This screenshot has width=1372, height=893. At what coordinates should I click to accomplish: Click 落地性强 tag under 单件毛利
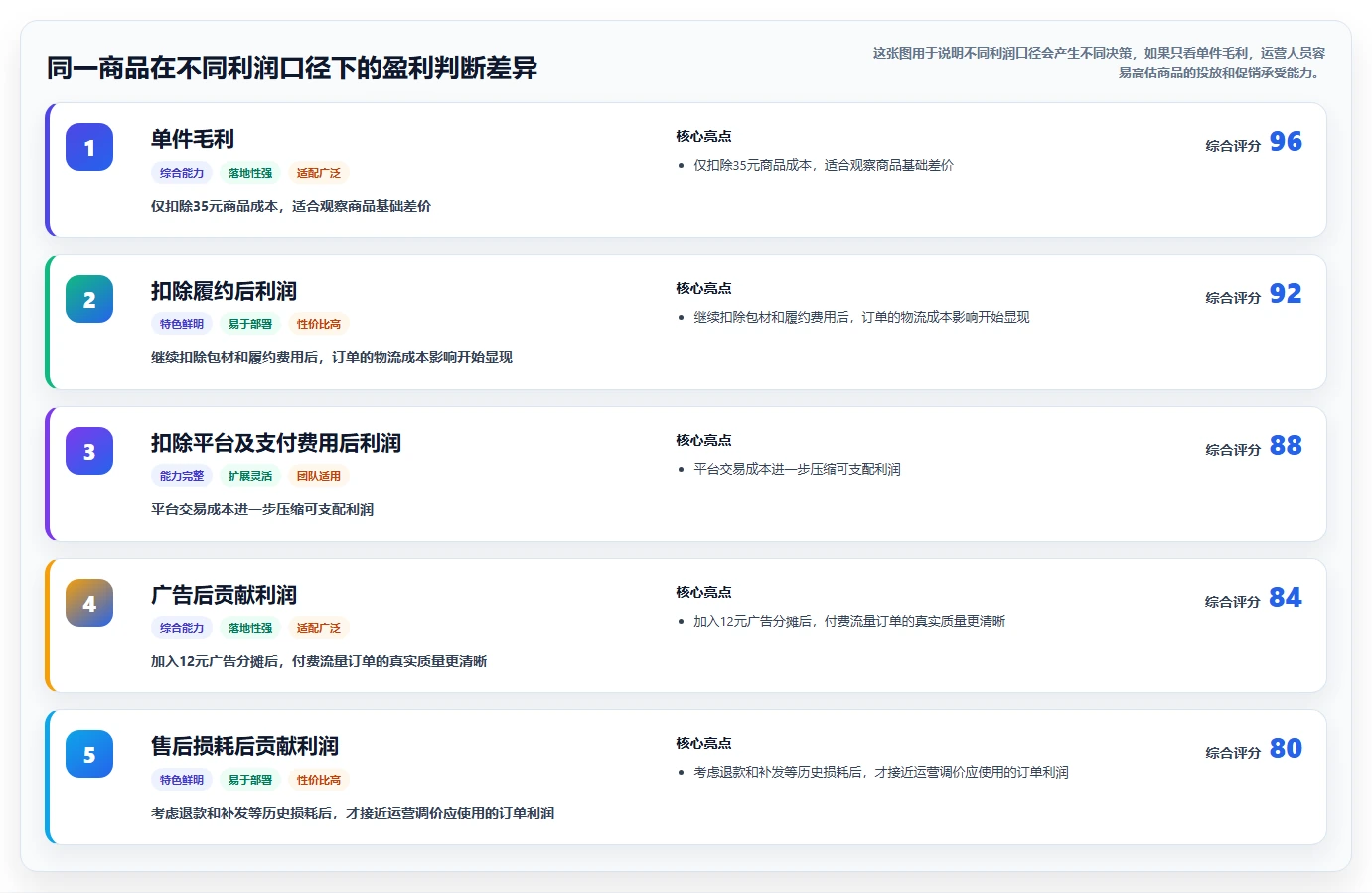coord(250,173)
